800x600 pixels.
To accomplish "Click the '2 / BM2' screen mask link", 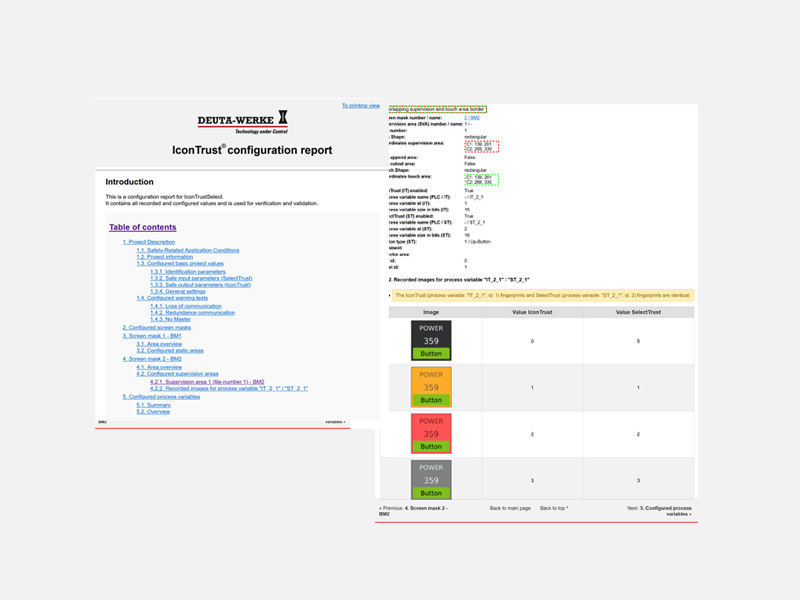I will point(472,118).
